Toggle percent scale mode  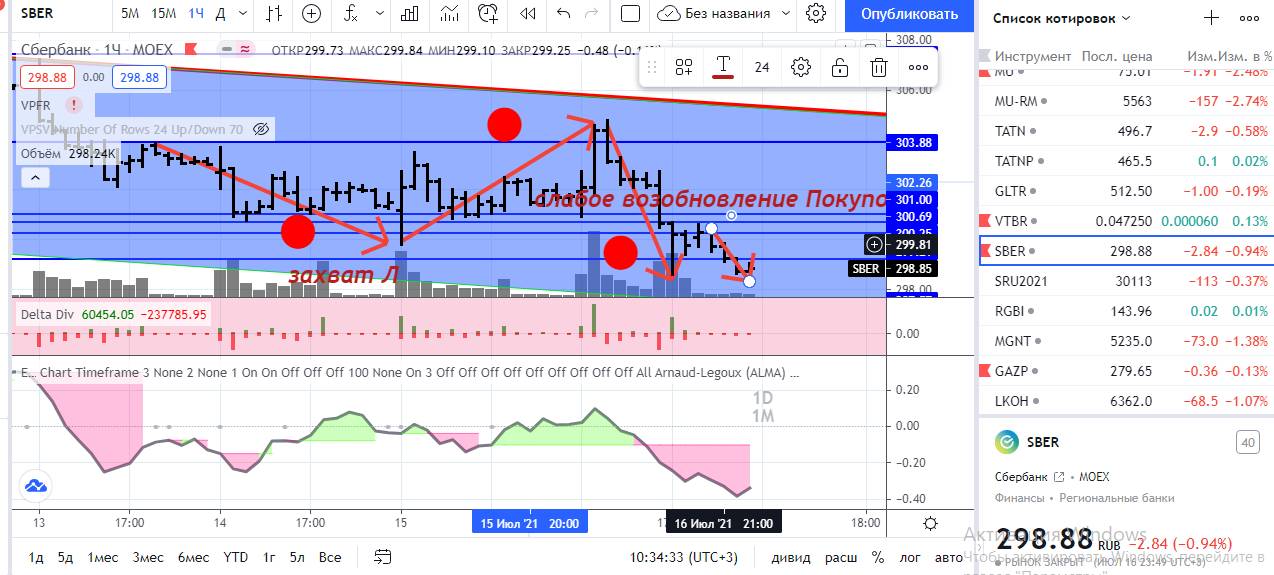coord(878,557)
